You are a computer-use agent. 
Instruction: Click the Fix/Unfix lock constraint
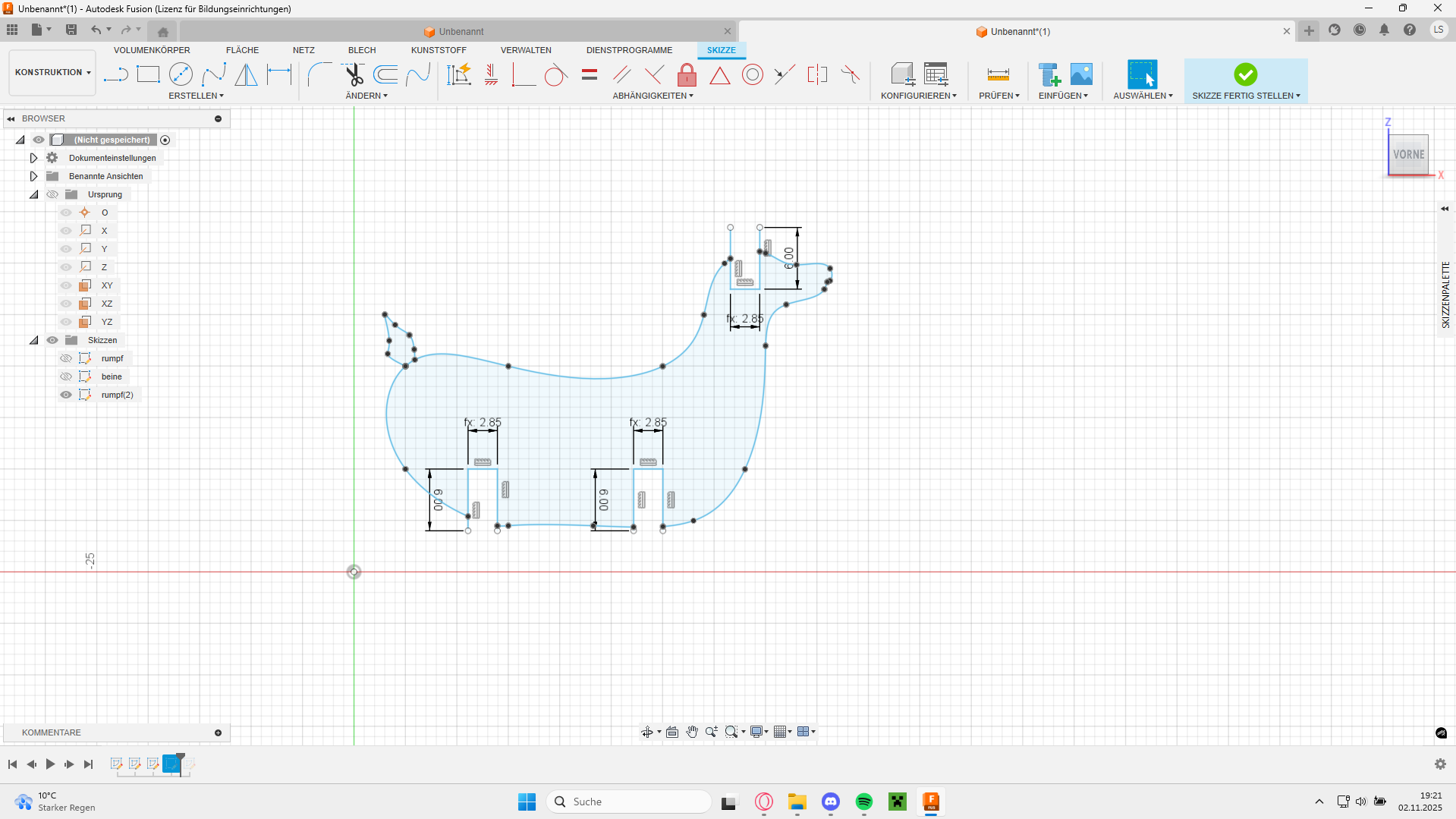687,74
